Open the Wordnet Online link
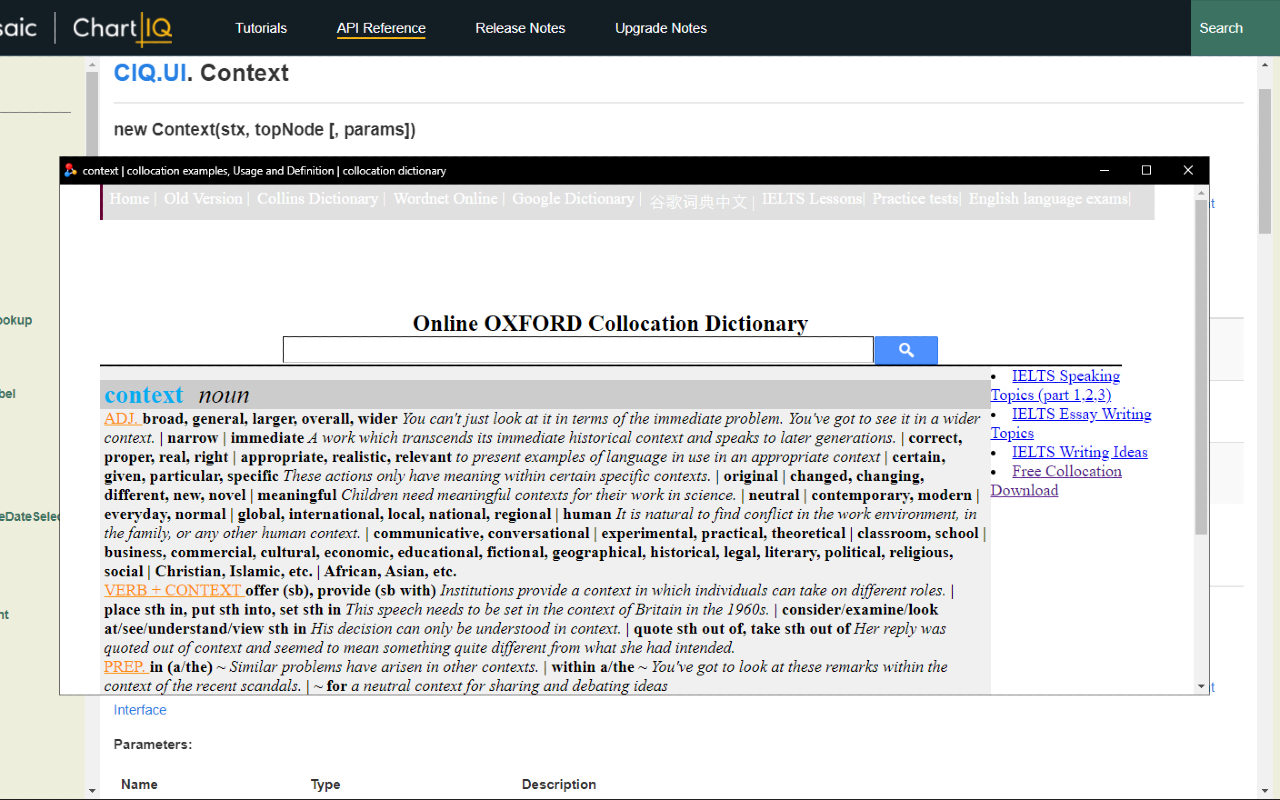Viewport: 1280px width, 800px height. click(x=445, y=199)
